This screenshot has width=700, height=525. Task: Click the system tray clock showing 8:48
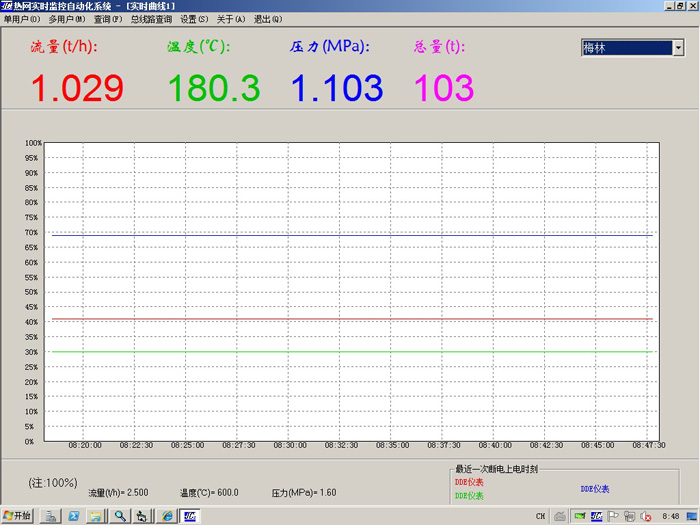[x=671, y=516]
